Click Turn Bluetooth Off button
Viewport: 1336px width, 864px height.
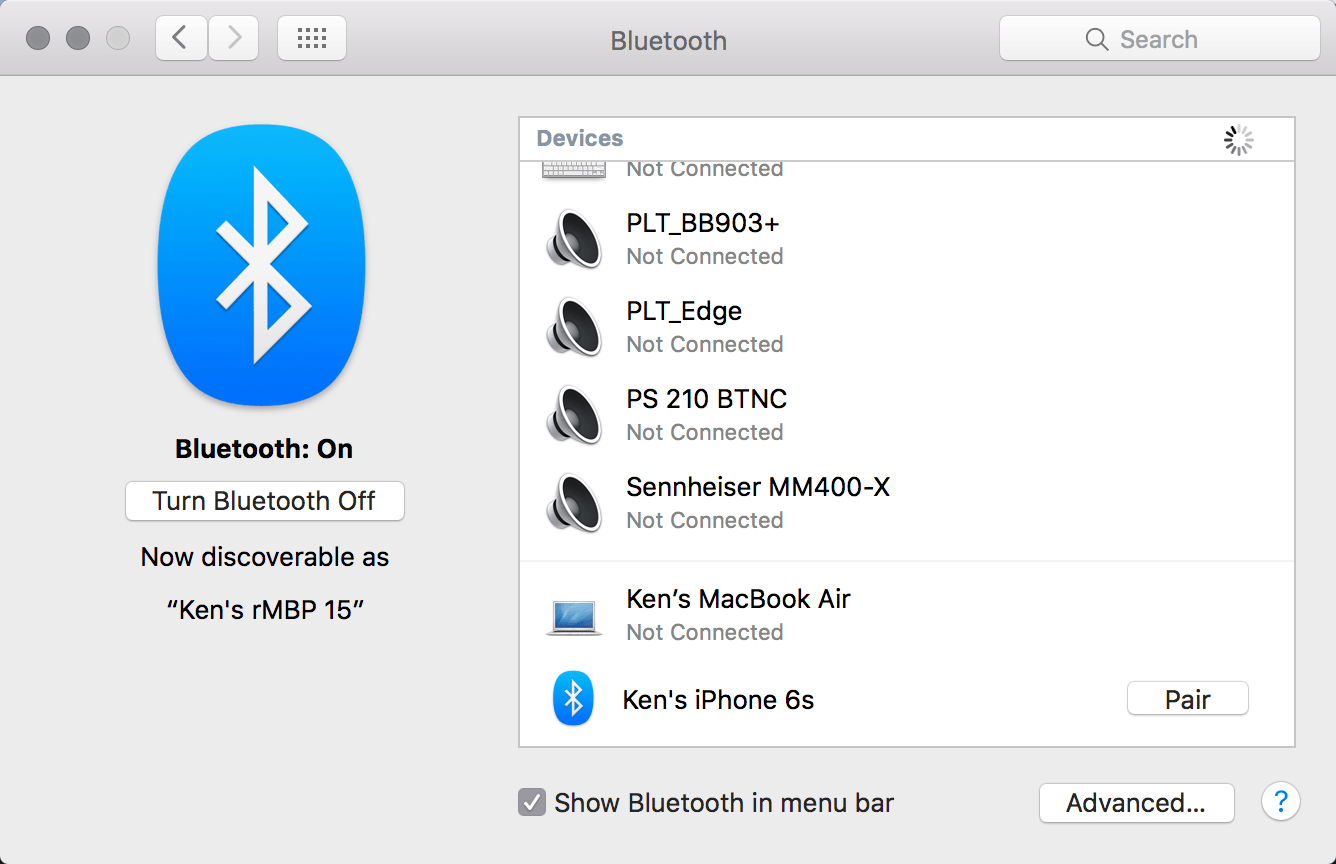click(264, 501)
